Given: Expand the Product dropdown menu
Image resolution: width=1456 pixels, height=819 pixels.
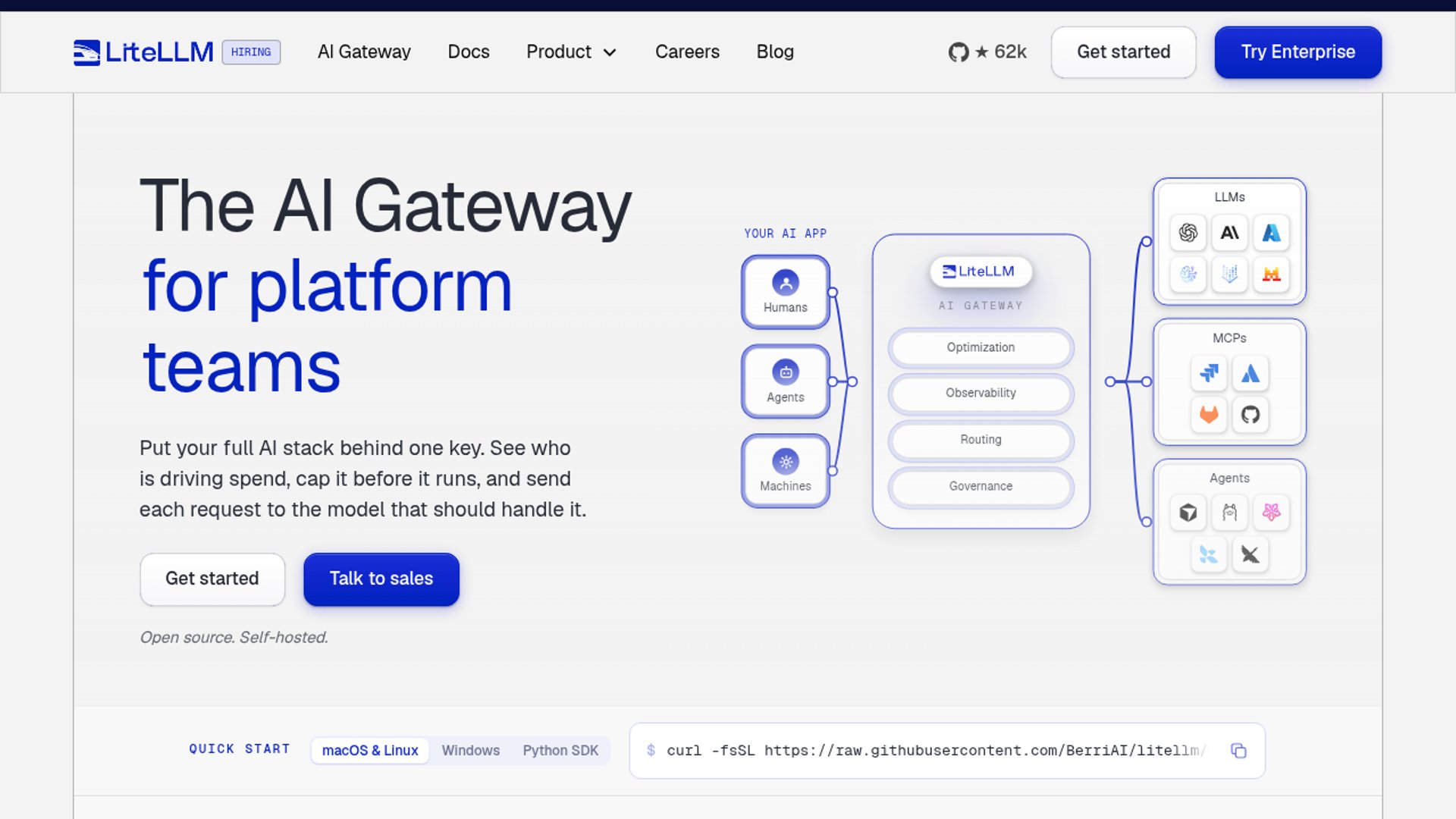Looking at the screenshot, I should pos(571,52).
